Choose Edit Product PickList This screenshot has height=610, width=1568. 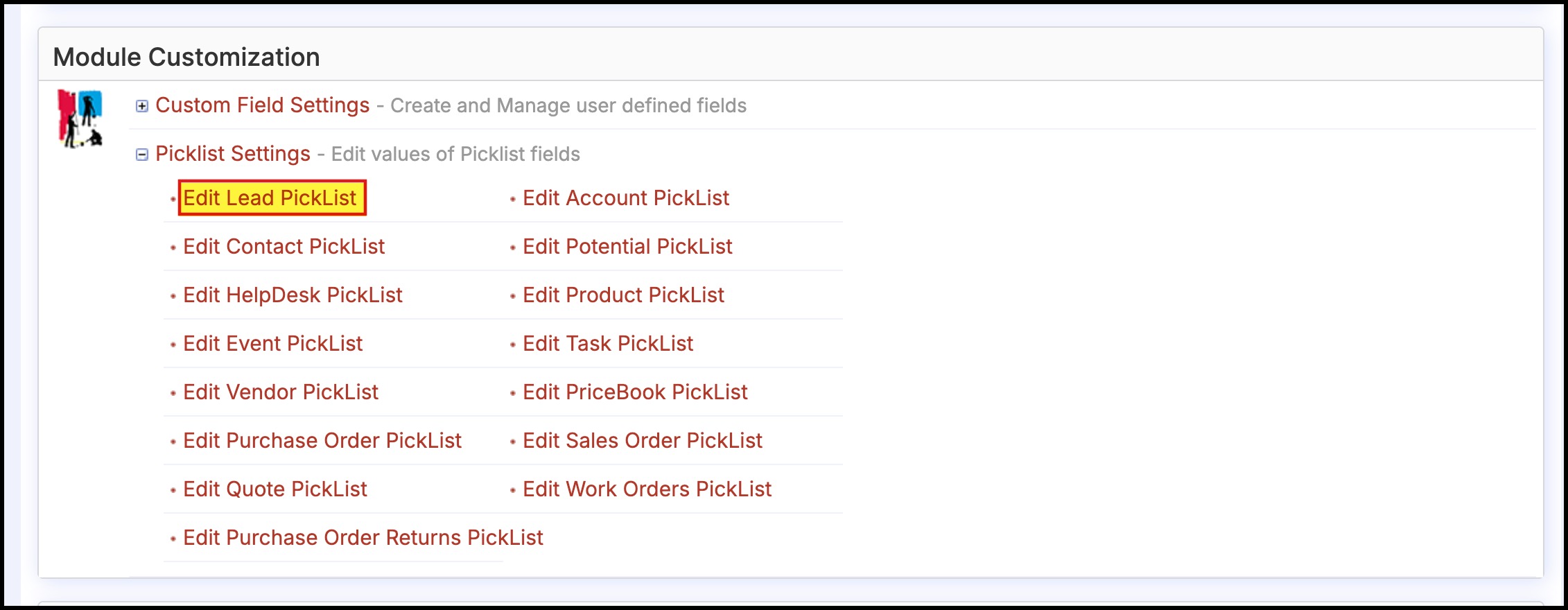pyautogui.click(x=622, y=295)
